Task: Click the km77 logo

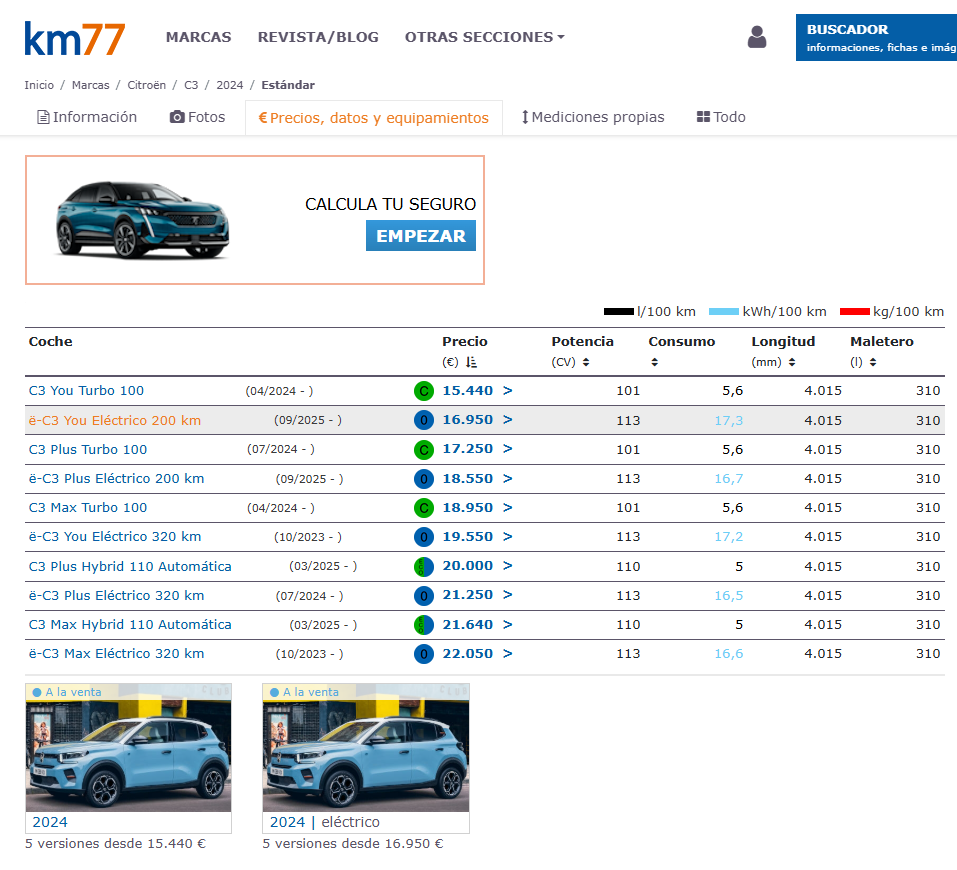Action: tap(75, 38)
